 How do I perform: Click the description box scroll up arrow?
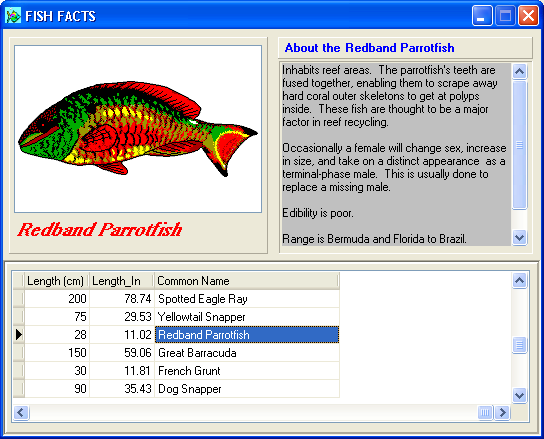pyautogui.click(x=519, y=71)
